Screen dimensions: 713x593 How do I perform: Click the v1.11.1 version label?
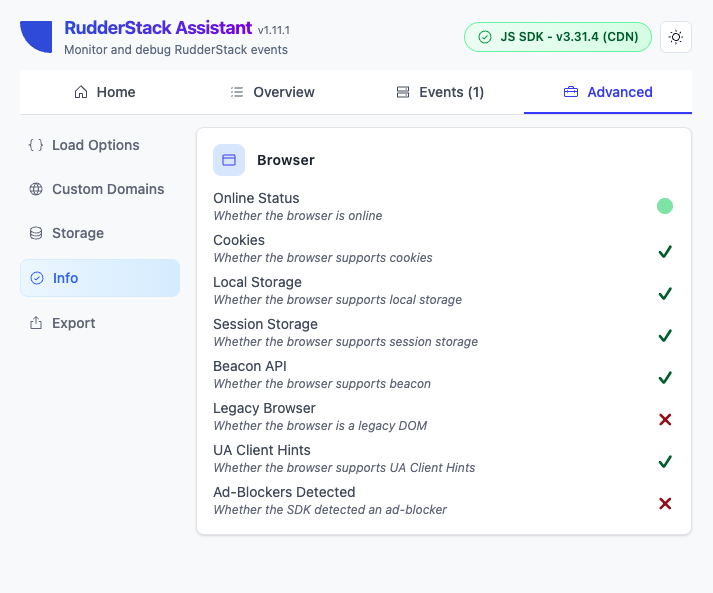tap(274, 30)
